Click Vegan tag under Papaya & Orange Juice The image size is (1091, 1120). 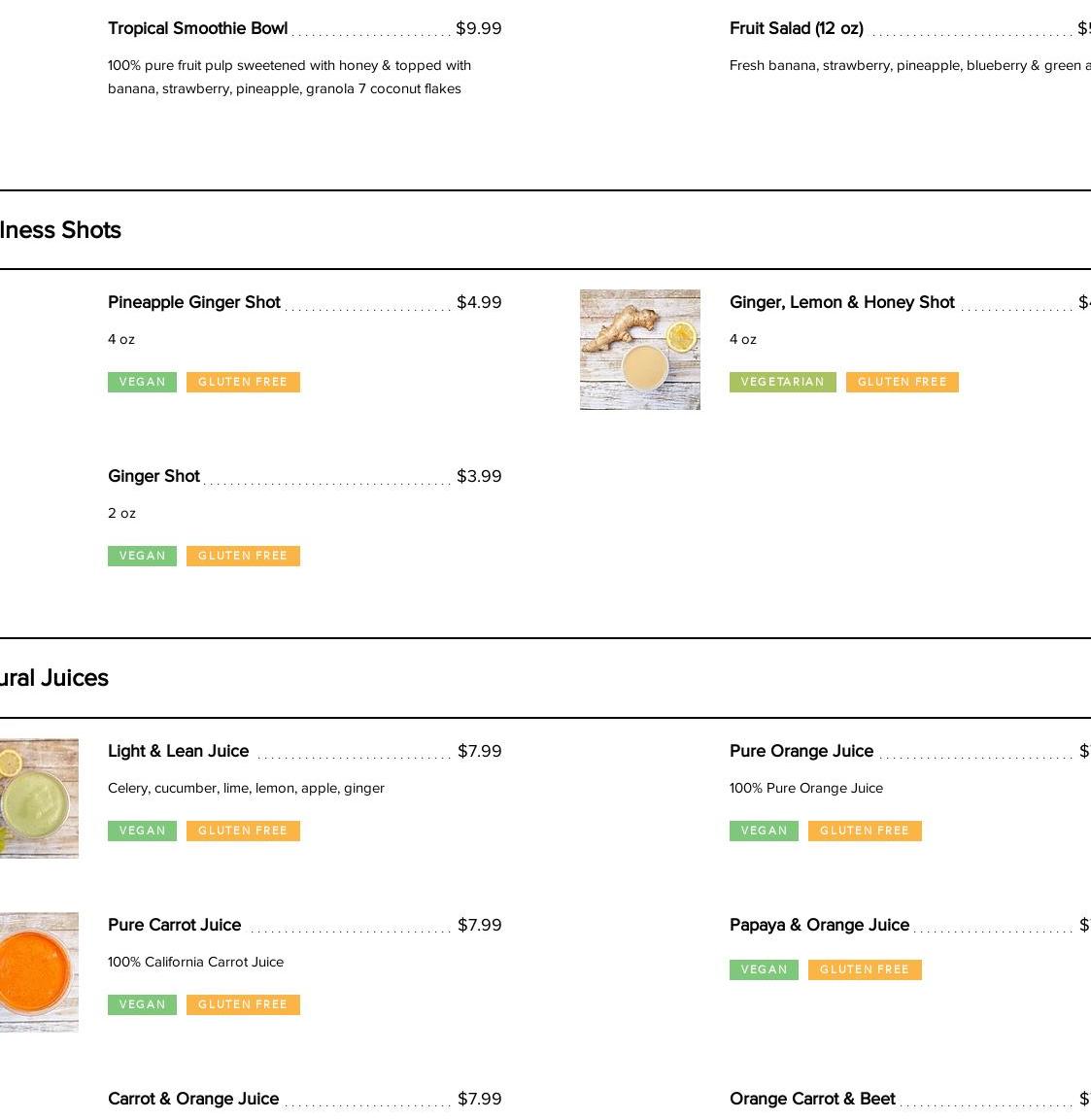(x=764, y=969)
